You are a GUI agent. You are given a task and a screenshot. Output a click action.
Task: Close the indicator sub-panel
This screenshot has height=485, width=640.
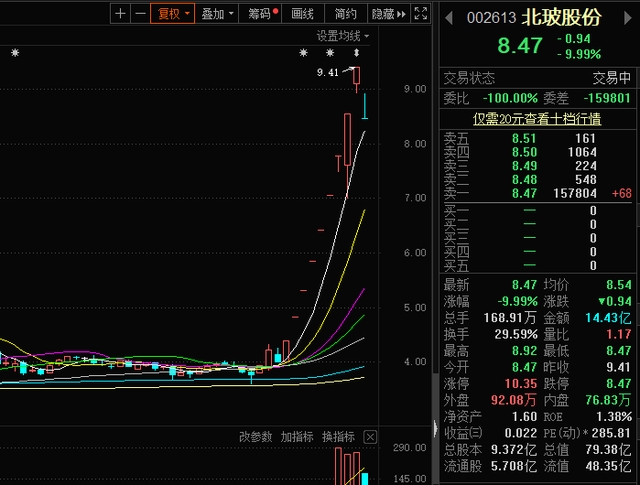pos(370,437)
